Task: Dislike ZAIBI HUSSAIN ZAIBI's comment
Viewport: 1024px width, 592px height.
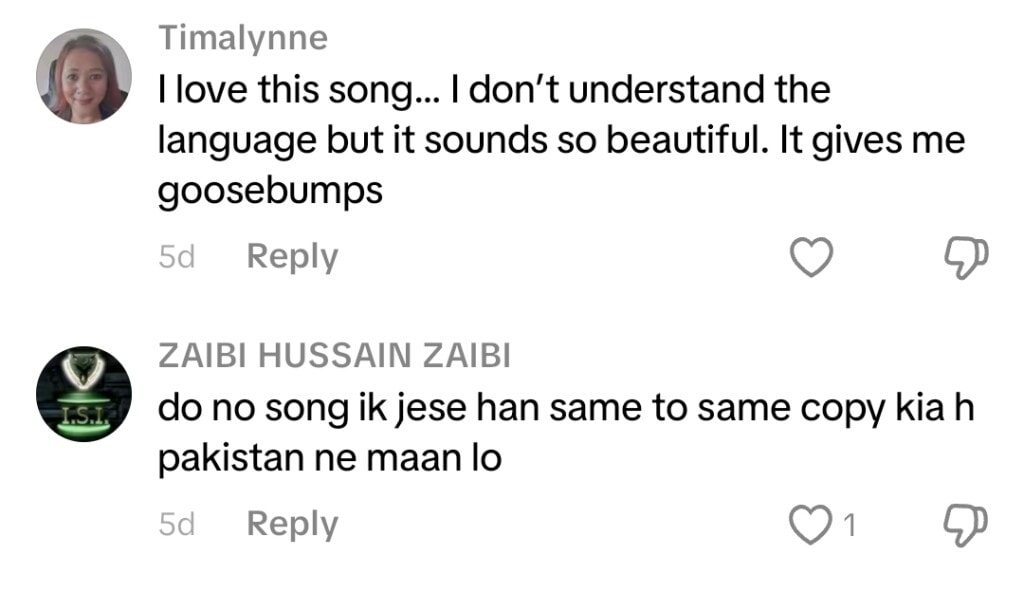Action: (x=966, y=525)
